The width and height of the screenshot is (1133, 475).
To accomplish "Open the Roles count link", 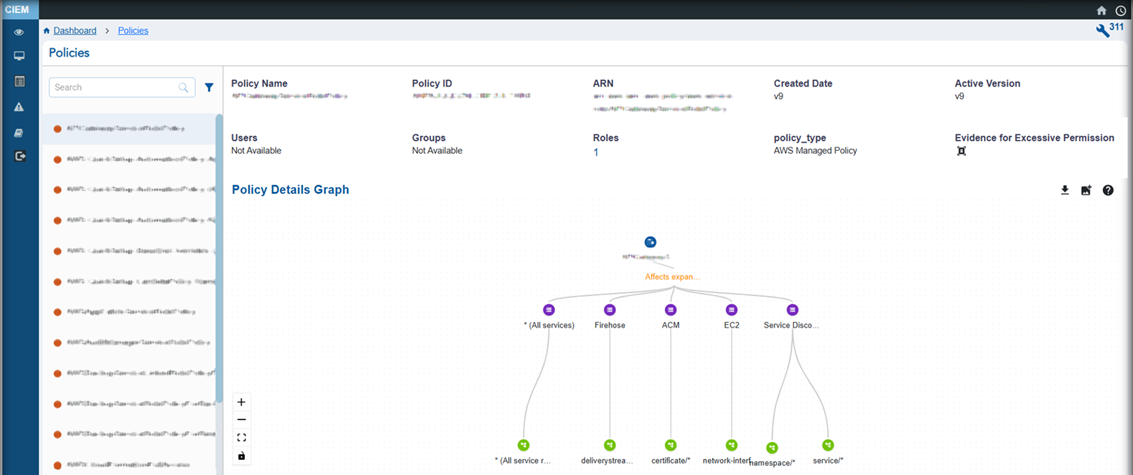I will click(596, 152).
